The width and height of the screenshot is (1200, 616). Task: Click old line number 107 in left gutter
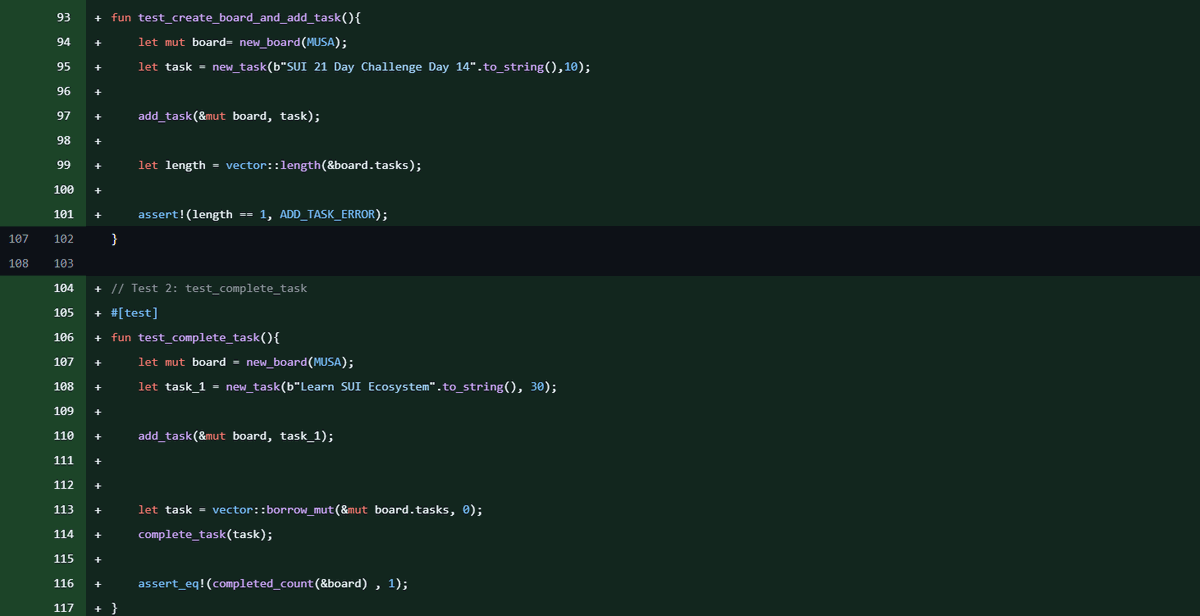pyautogui.click(x=18, y=238)
